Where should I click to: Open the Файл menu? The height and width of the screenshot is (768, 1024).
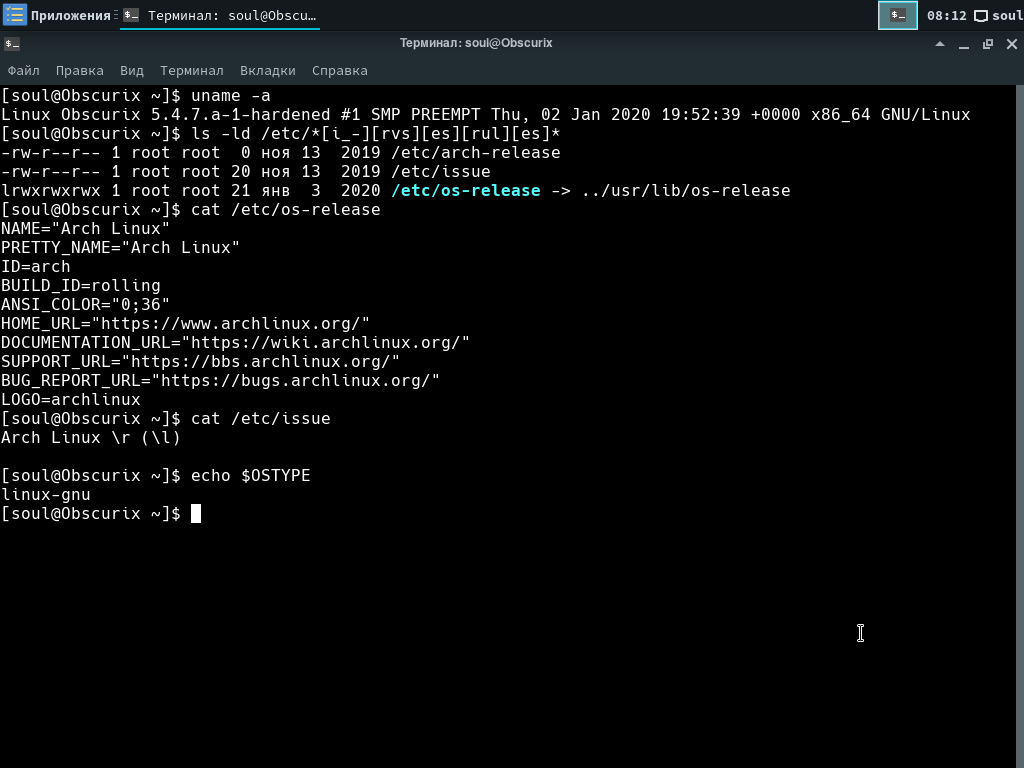(24, 71)
